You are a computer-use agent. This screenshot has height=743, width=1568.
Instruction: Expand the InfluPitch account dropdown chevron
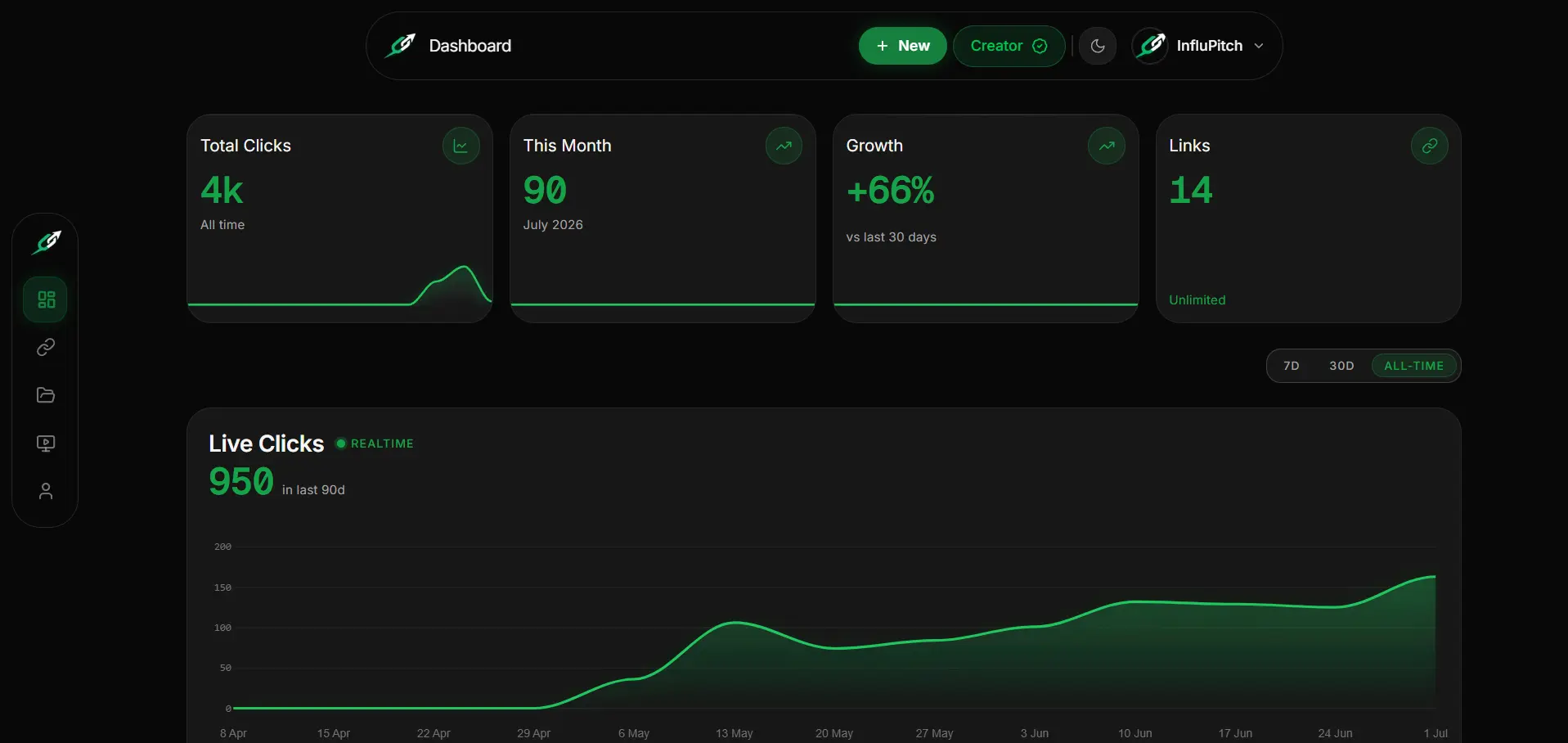1259,46
